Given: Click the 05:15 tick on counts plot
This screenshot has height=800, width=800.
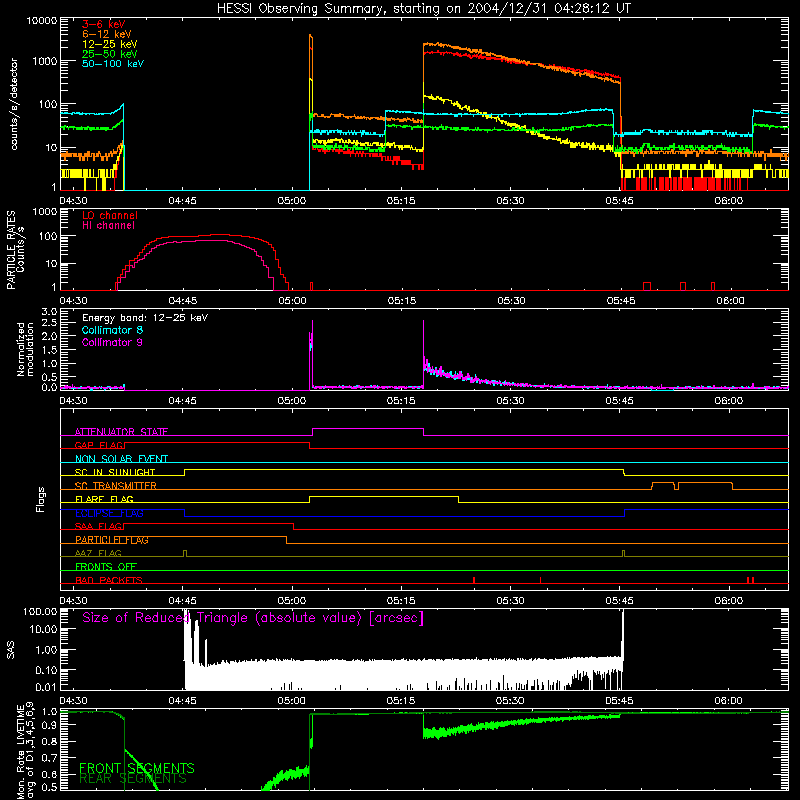Looking at the screenshot, I should (401, 201).
